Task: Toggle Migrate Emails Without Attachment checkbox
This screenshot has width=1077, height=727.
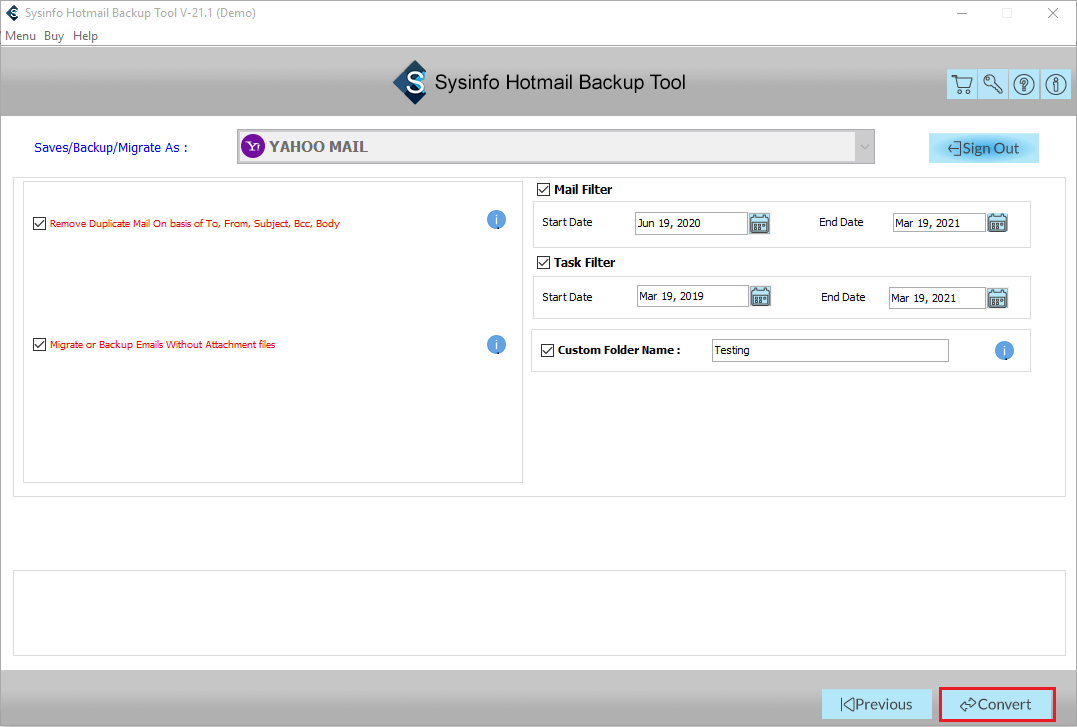Action: click(x=39, y=344)
